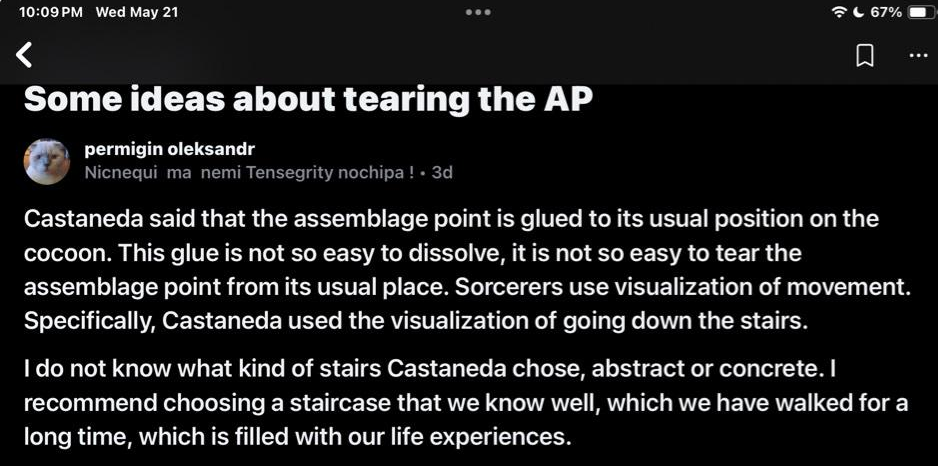Image resolution: width=938 pixels, height=466 pixels.
Task: Tap the Do Not Disturb moon icon
Action: [858, 12]
